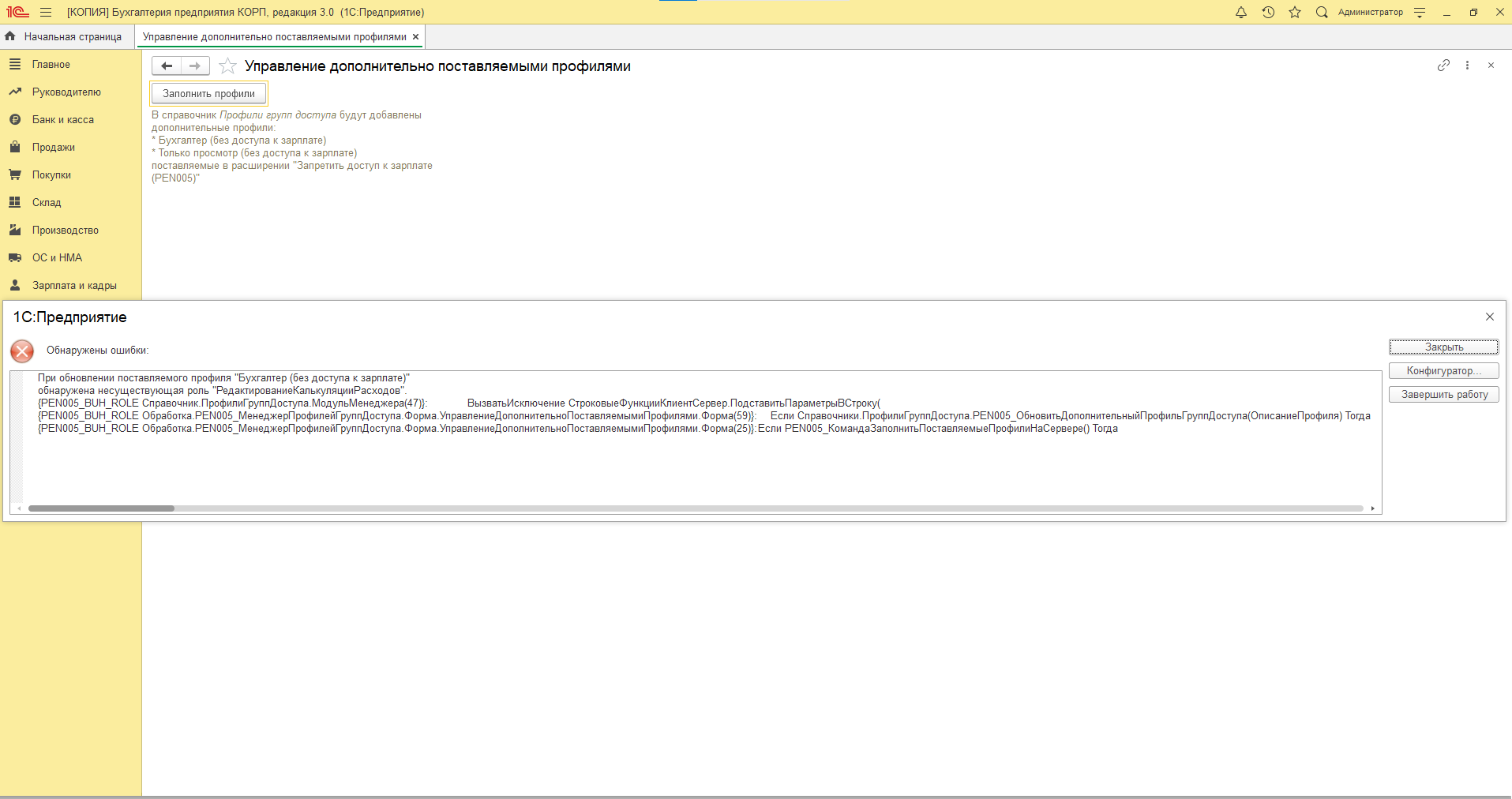Click Производство factory icon

click(x=15, y=230)
